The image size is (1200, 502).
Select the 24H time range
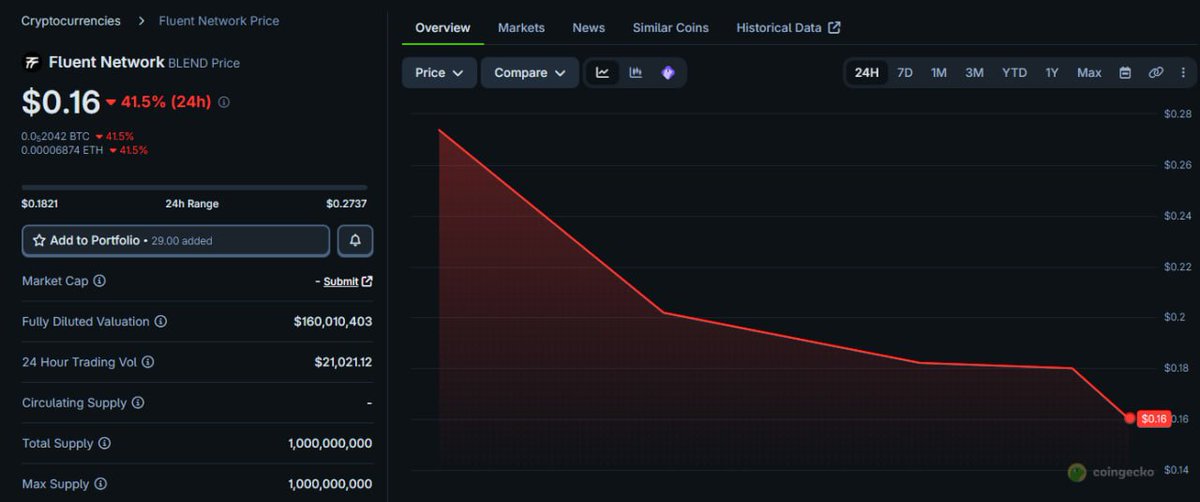867,73
